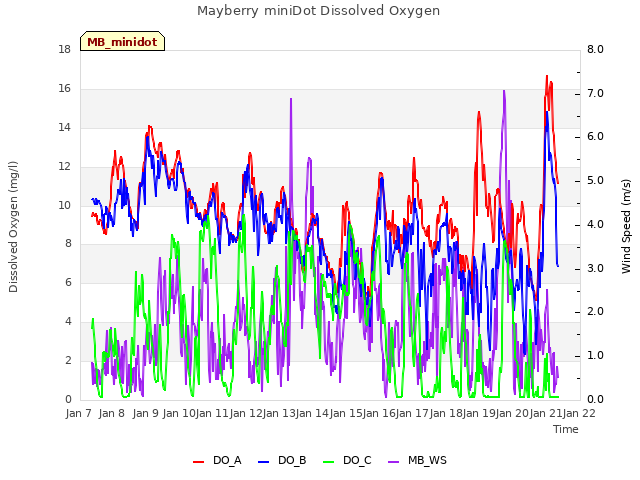Click the 16 value on left axis
640x480 pixels.
coord(64,89)
